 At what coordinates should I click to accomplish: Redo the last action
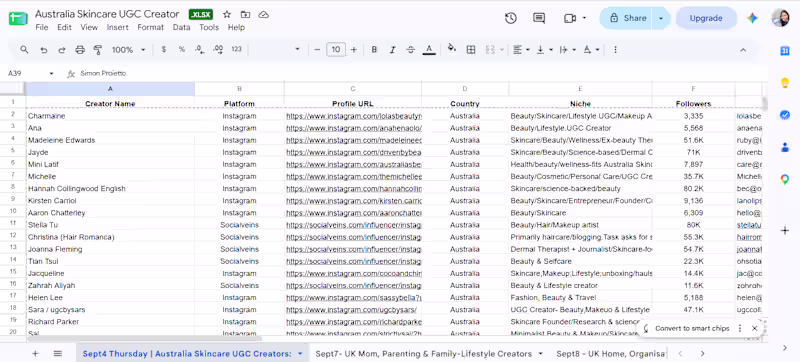[x=62, y=49]
